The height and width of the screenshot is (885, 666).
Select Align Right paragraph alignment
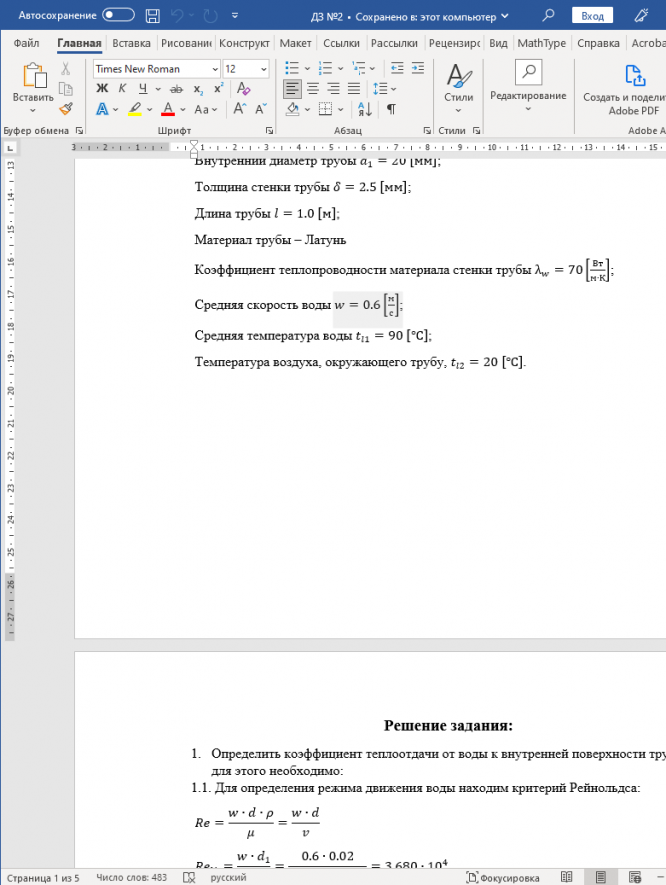pos(333,89)
